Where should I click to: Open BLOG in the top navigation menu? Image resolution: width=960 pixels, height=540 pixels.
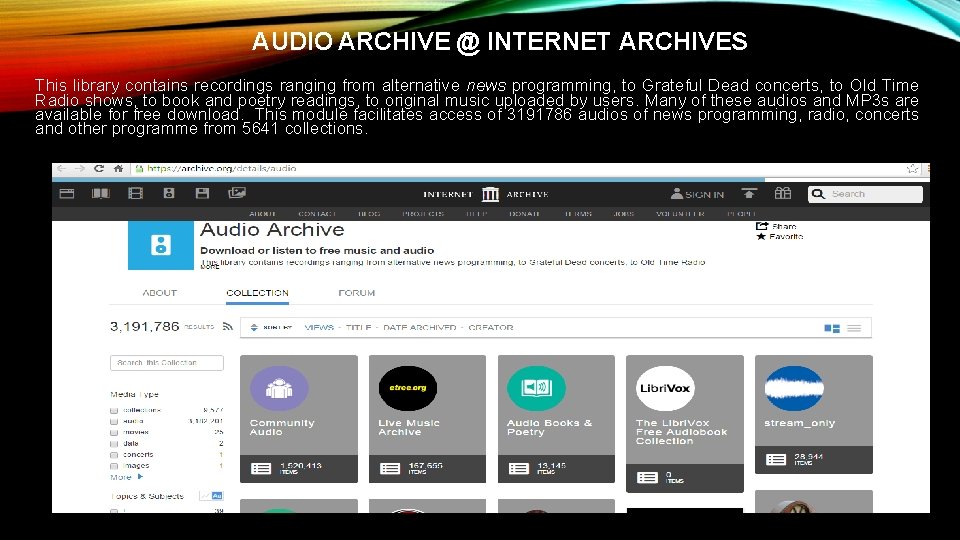point(369,214)
